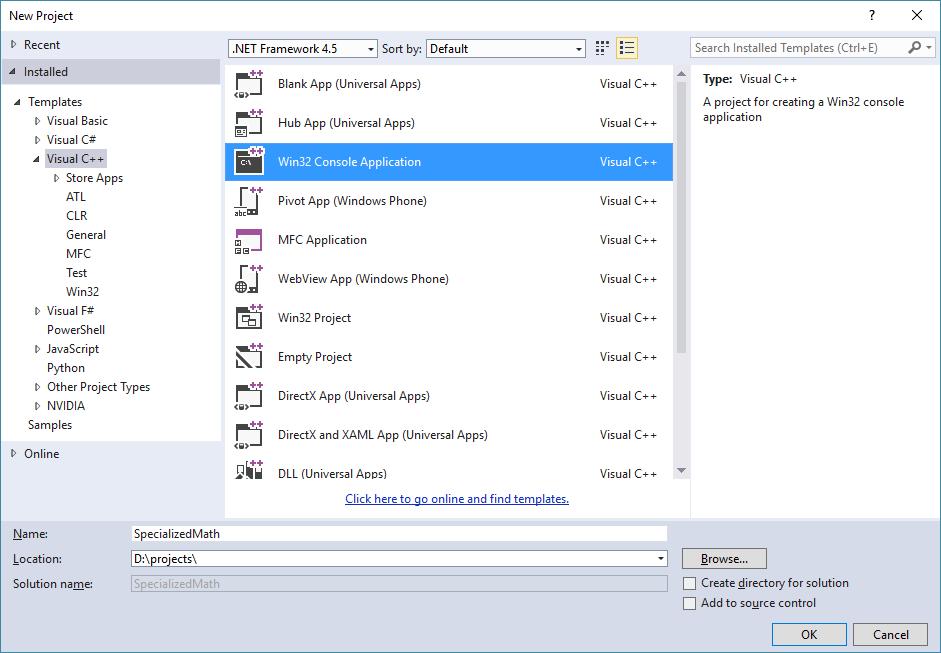Viewport: 941px width, 653px height.
Task: Expand the Visual Basic node arrow
Action: click(37, 121)
